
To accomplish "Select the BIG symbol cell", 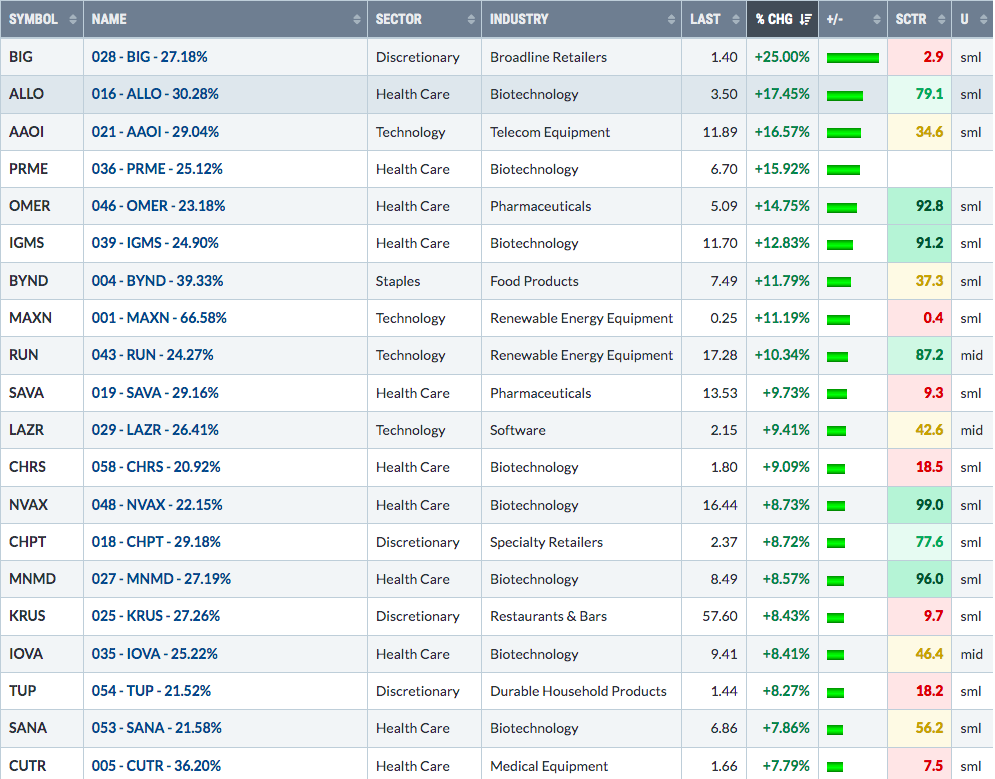I will coord(42,56).
